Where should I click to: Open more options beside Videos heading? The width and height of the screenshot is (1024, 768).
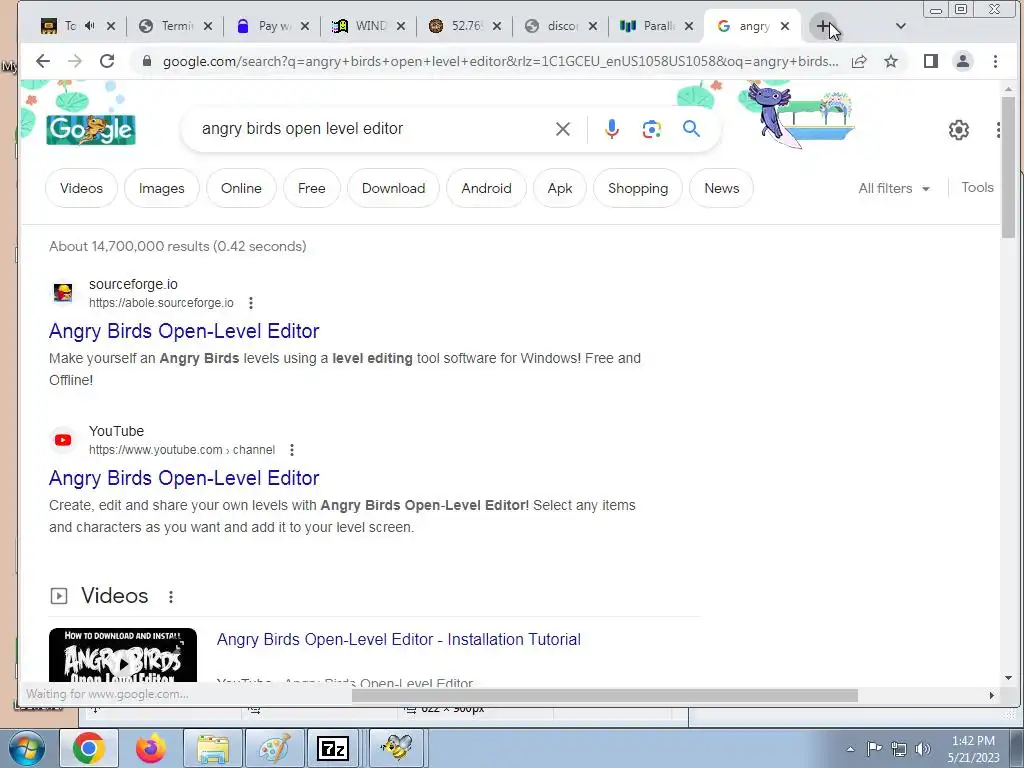pos(170,597)
